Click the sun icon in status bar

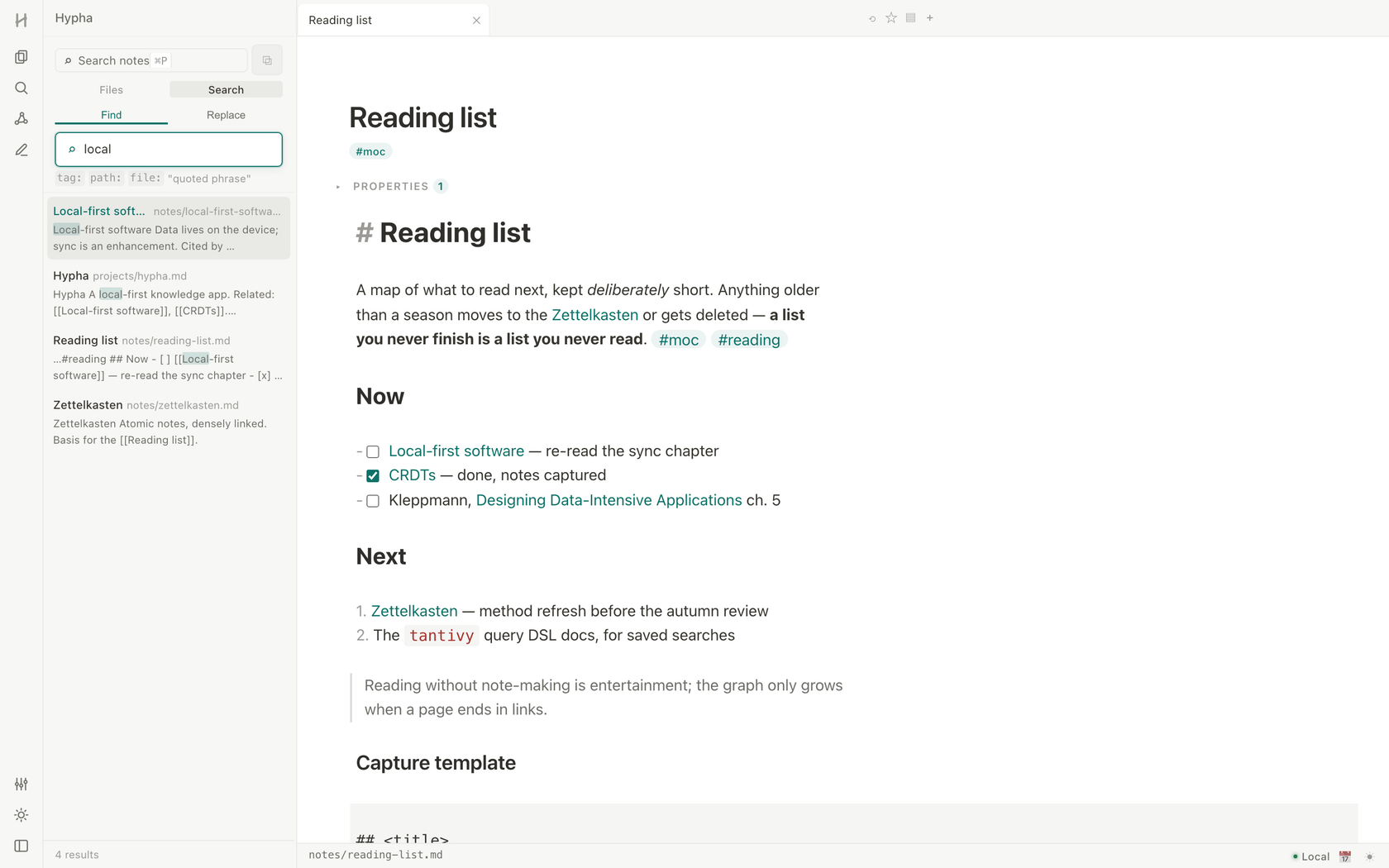coord(1369,856)
